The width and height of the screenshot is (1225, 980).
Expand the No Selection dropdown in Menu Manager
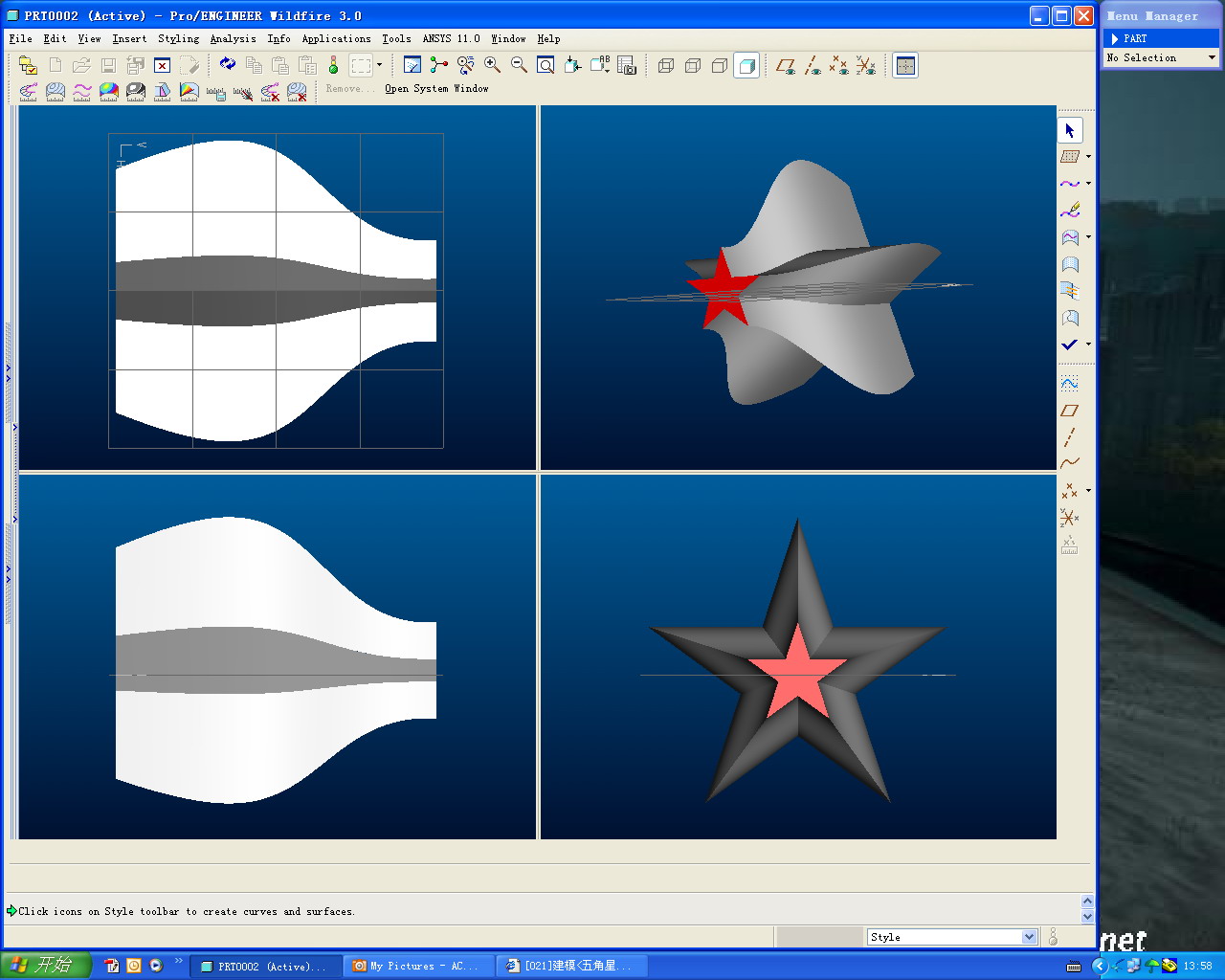click(1212, 57)
